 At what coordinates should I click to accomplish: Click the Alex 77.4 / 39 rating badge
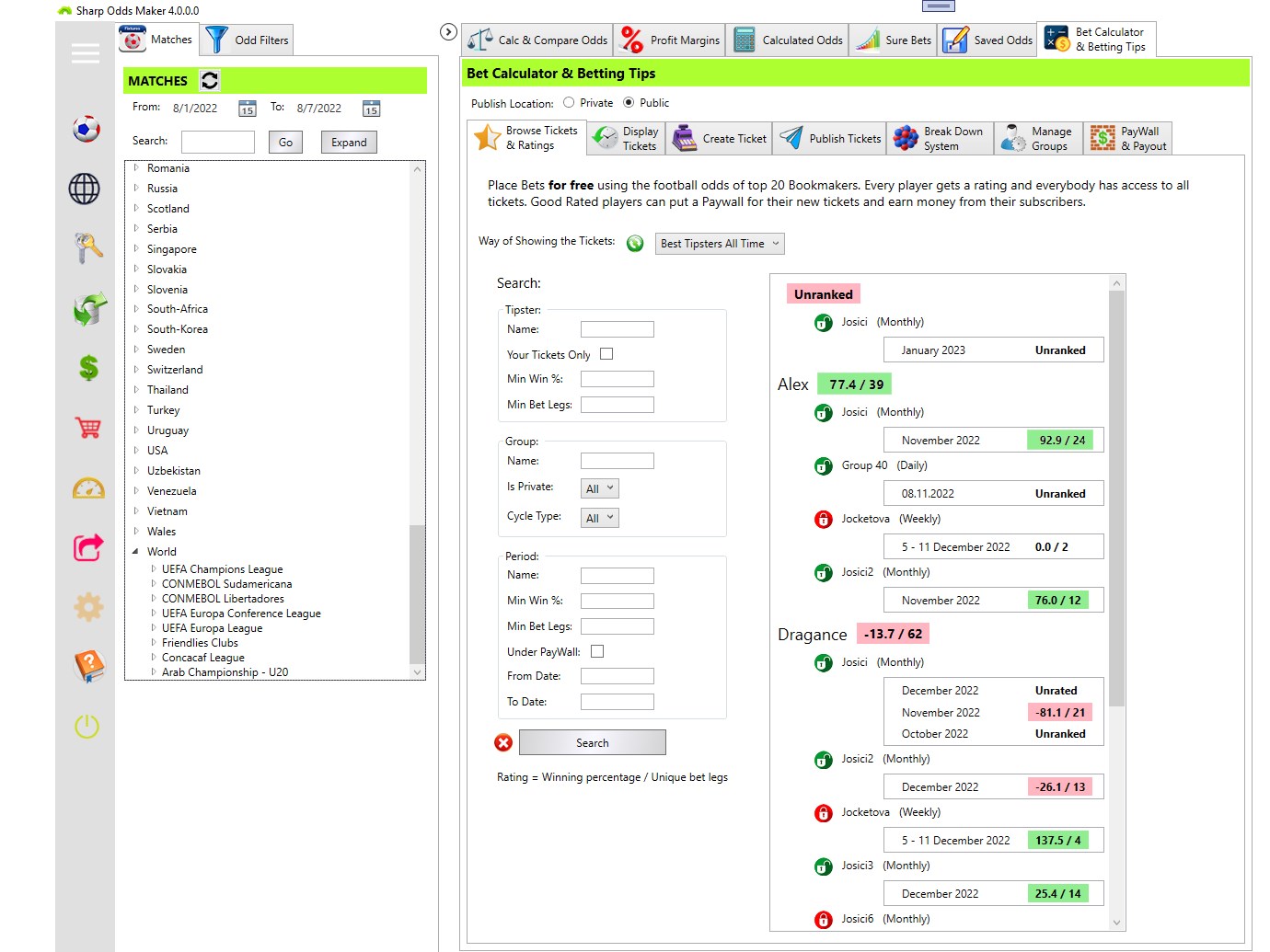click(856, 385)
